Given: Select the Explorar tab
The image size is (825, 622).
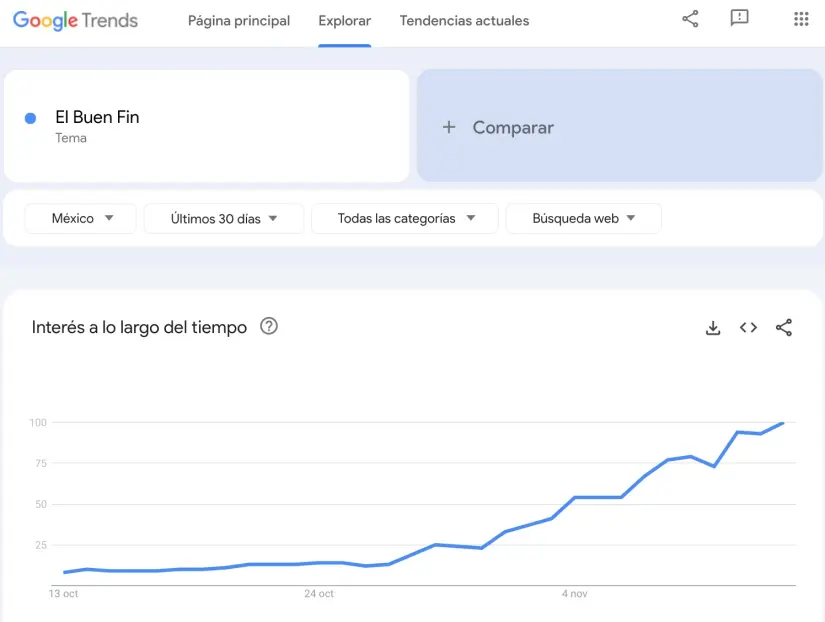Looking at the screenshot, I should [x=345, y=21].
